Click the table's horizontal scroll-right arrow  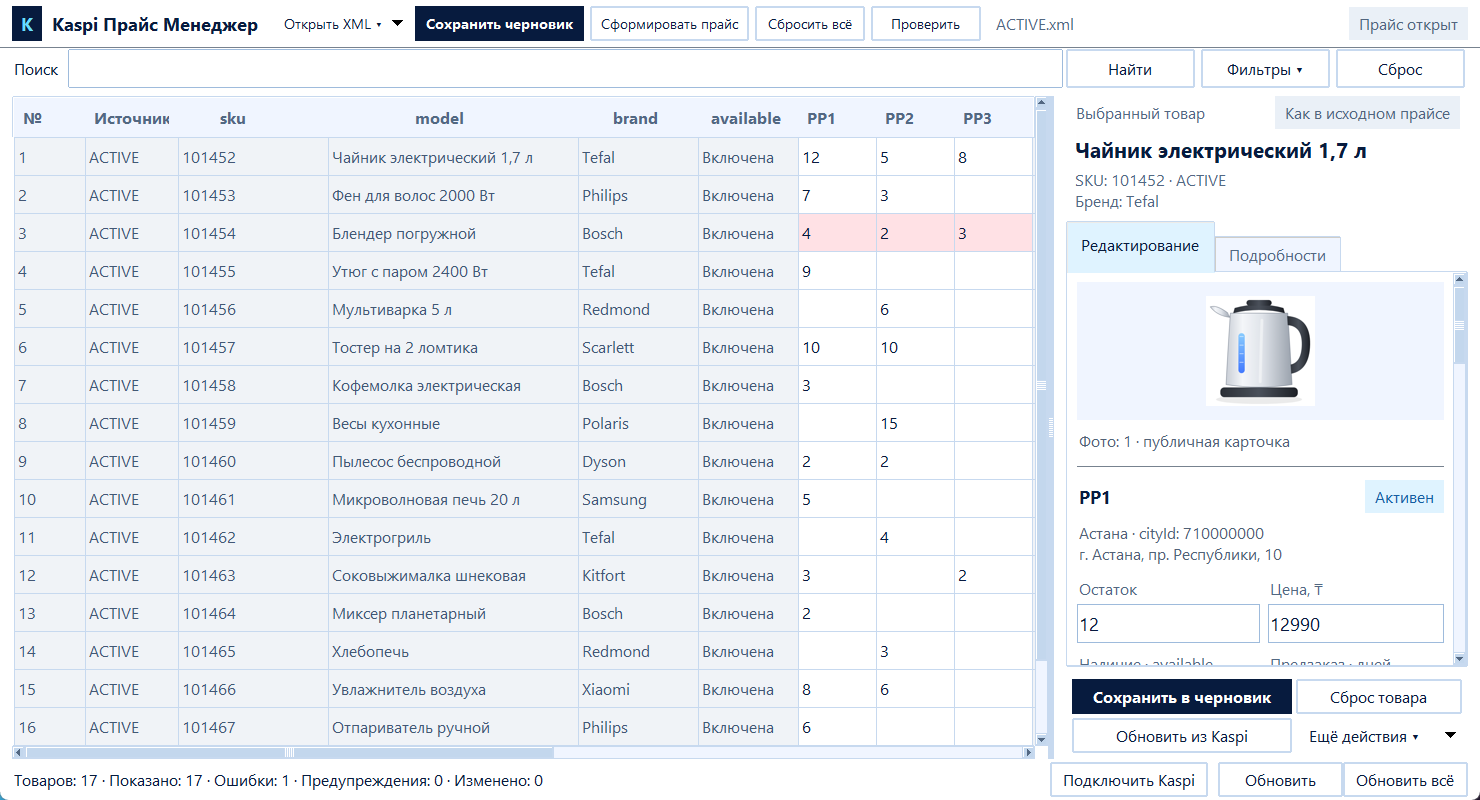click(1028, 752)
